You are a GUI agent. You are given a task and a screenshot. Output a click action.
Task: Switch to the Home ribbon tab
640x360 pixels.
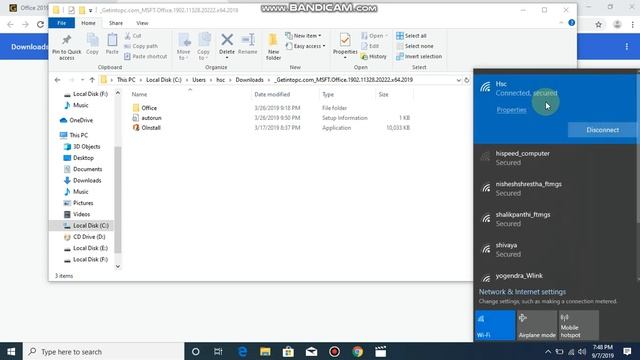pos(88,23)
